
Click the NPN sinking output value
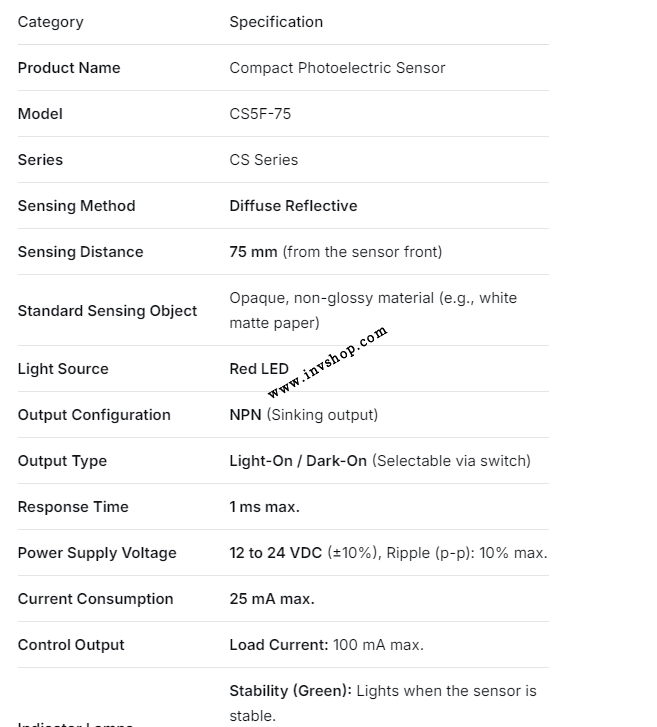tap(303, 415)
